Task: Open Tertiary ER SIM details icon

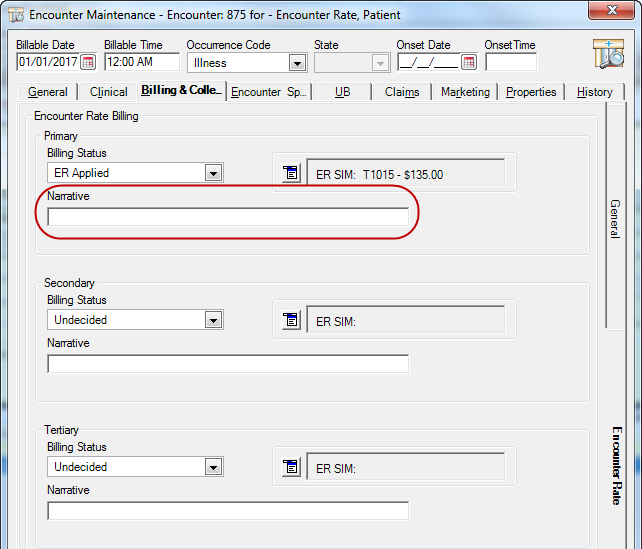Action: [291, 467]
